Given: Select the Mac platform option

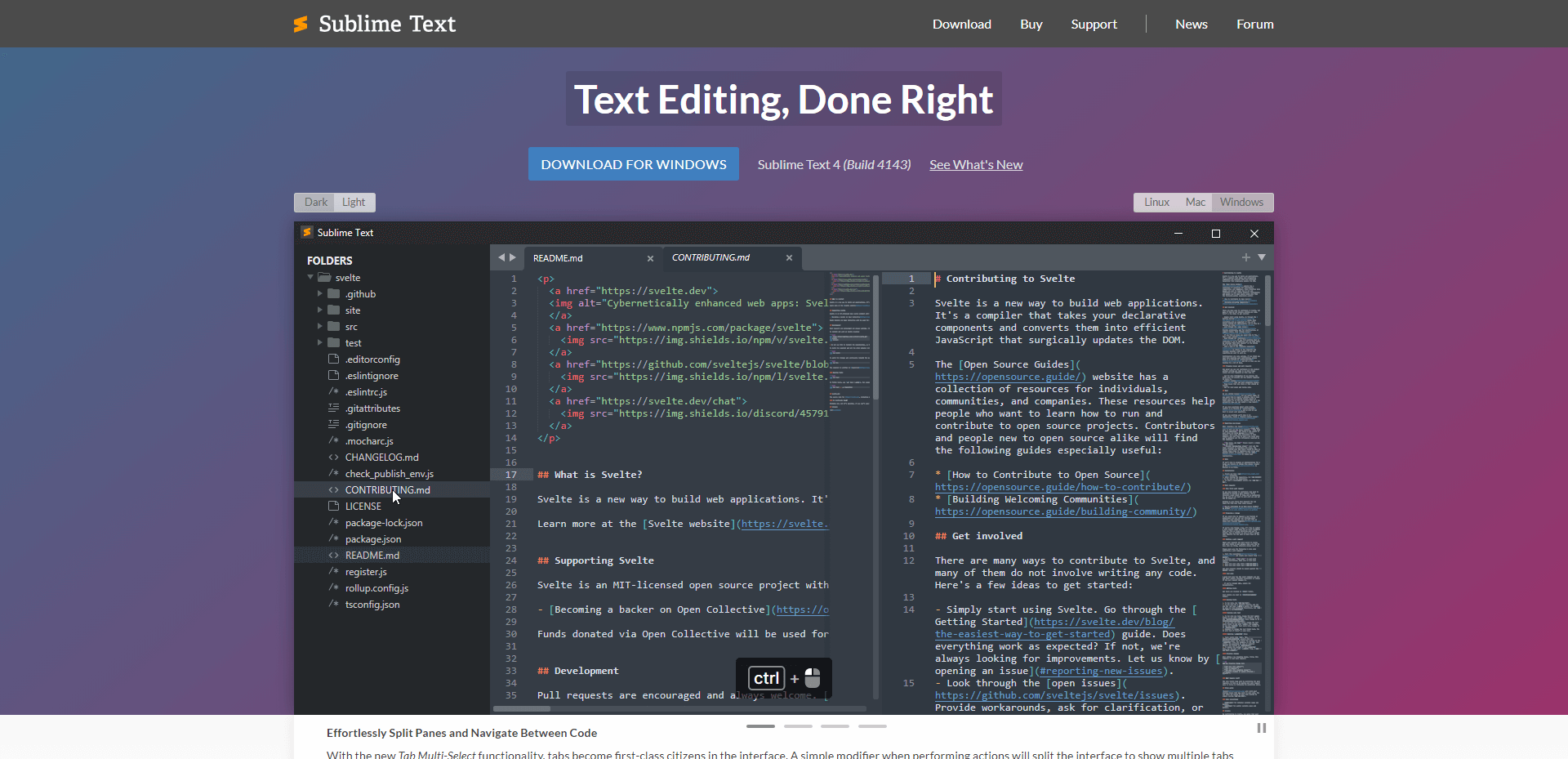Looking at the screenshot, I should pos(1195,202).
